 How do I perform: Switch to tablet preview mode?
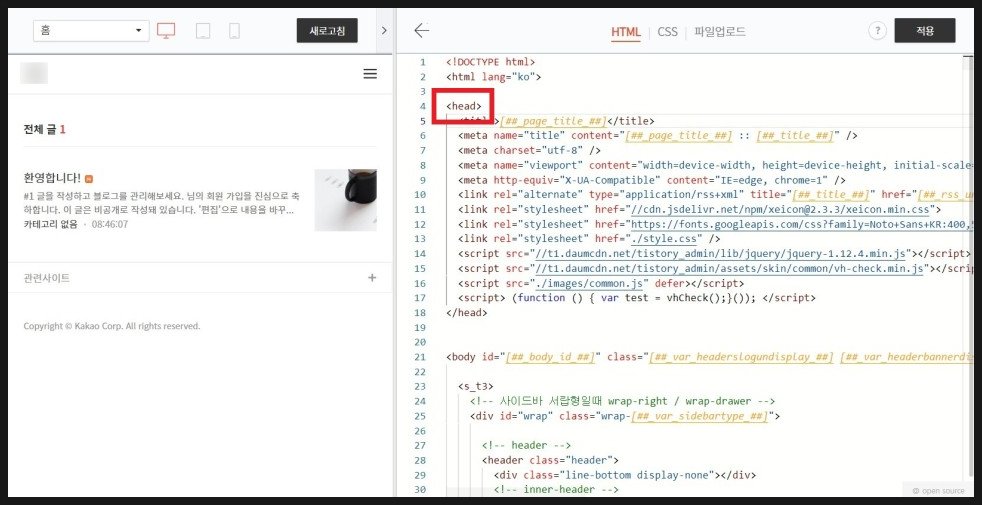click(x=203, y=31)
